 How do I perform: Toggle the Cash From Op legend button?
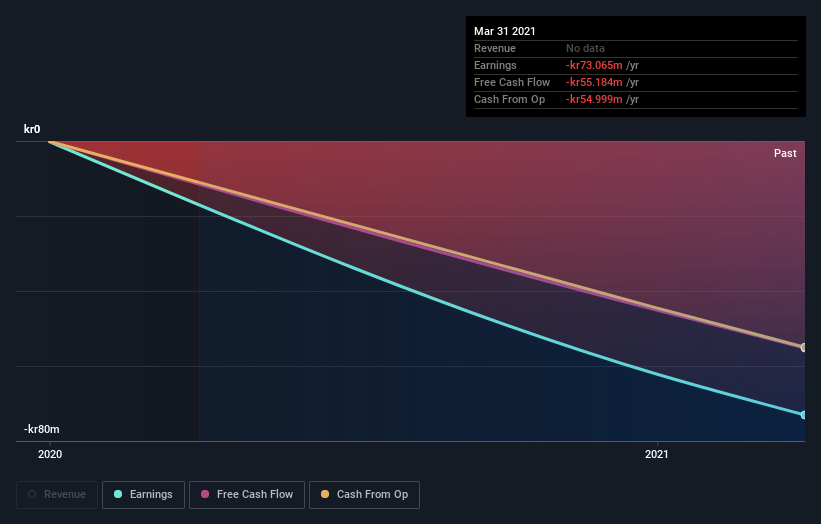(x=364, y=495)
